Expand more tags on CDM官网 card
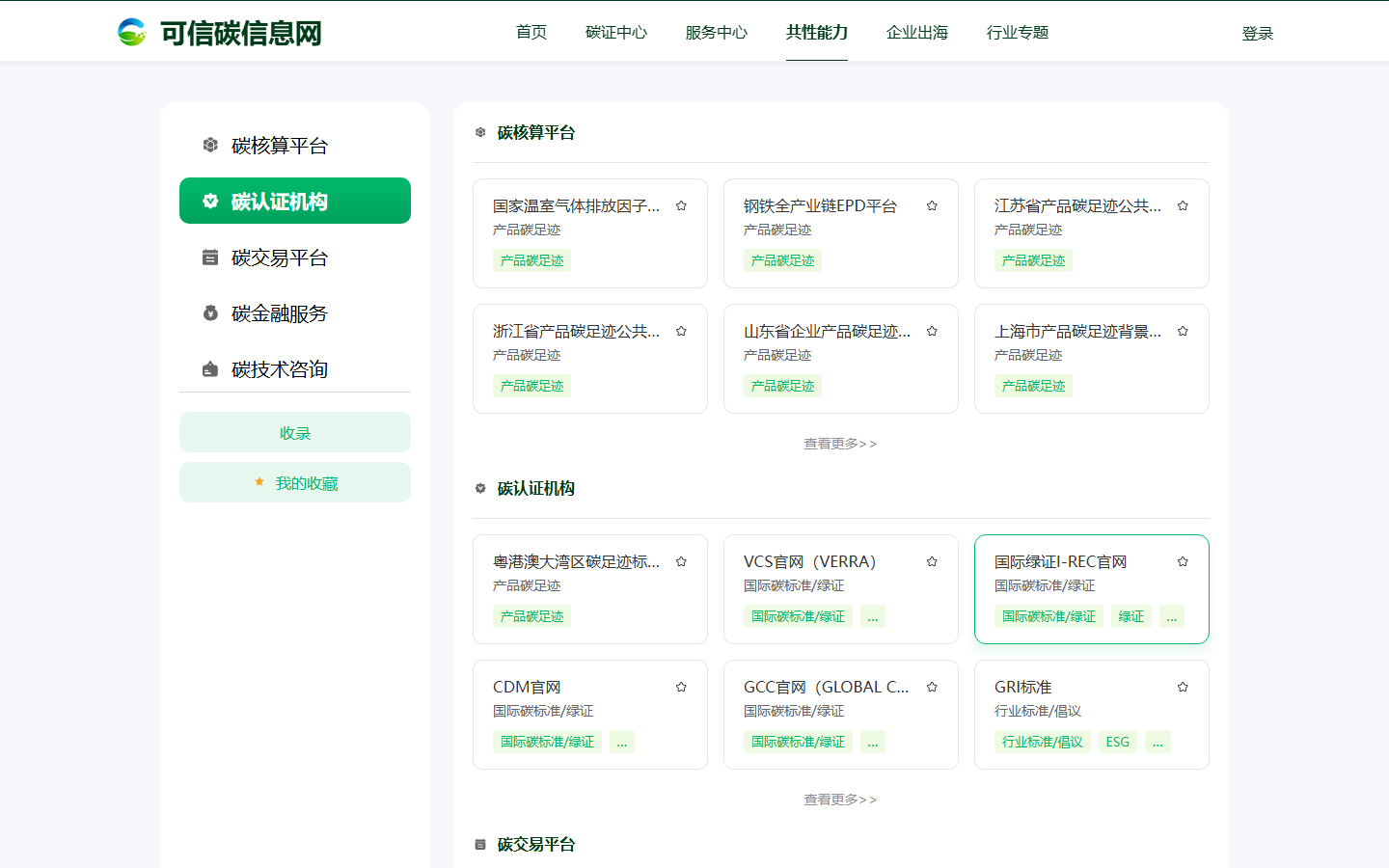This screenshot has height=868, width=1389. (622, 742)
